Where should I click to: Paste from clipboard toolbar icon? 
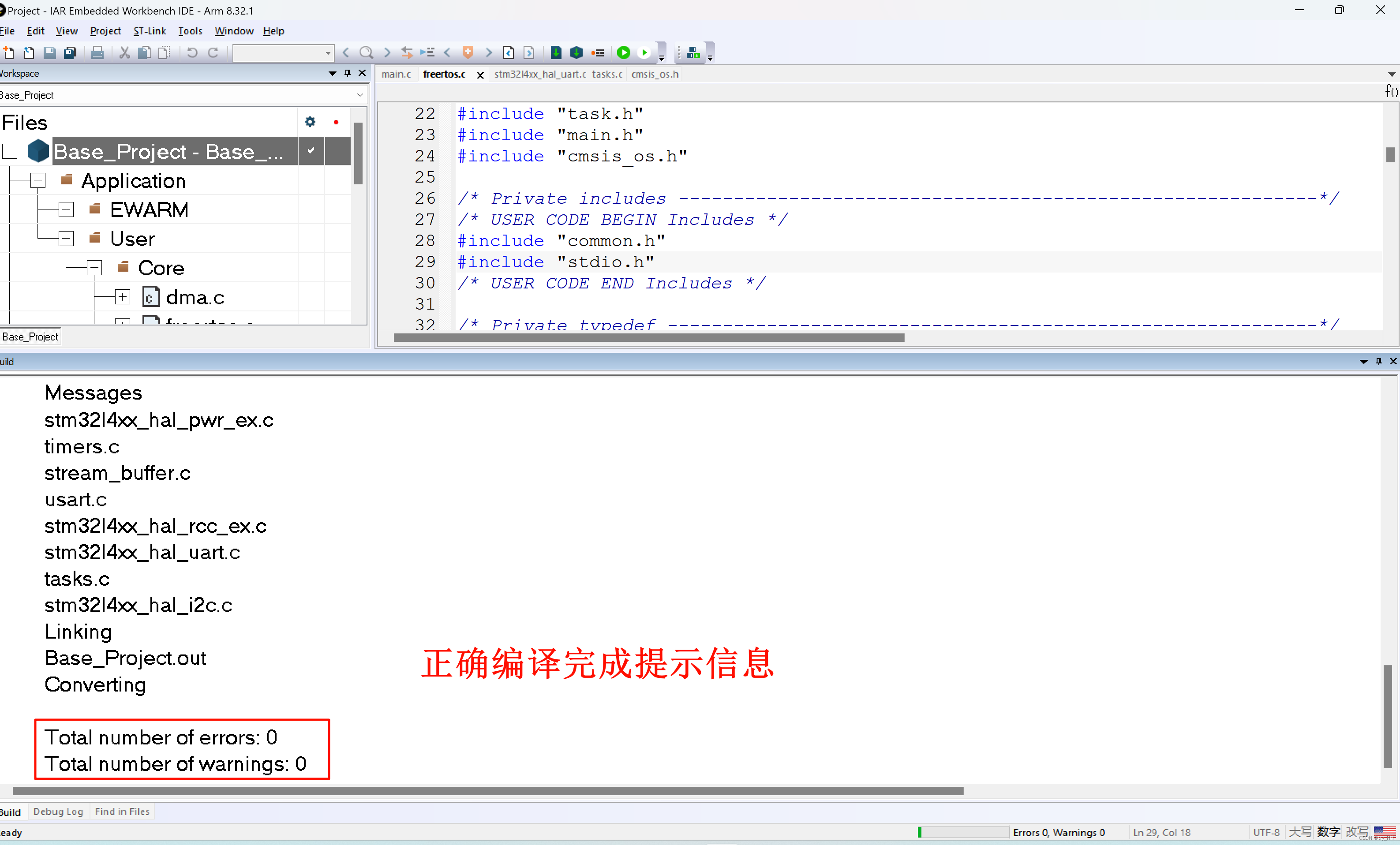point(165,53)
